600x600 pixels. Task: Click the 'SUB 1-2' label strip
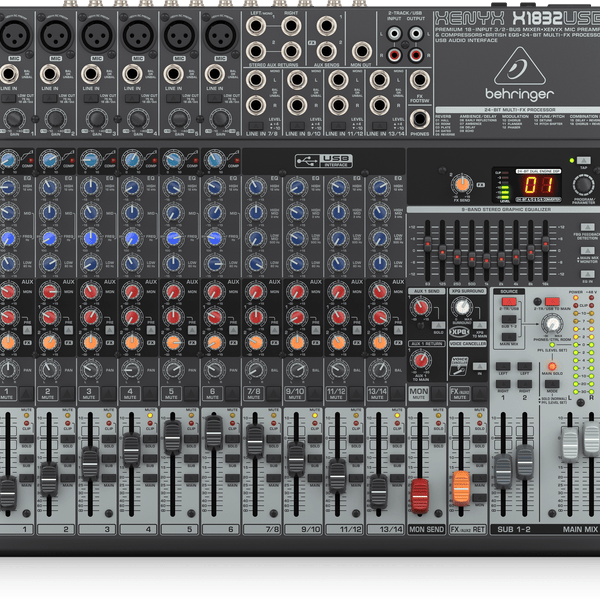pos(514,529)
